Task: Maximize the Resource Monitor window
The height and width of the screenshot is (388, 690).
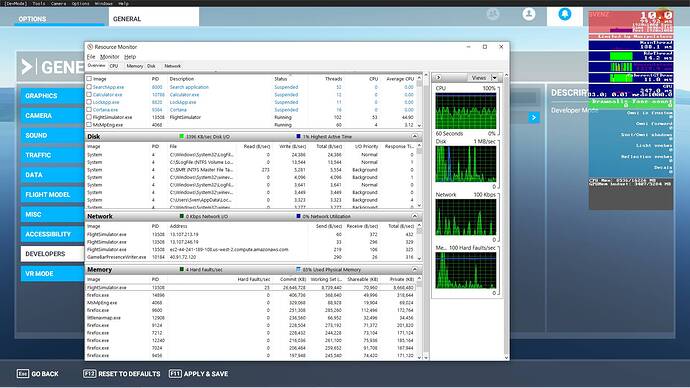Action: (x=484, y=47)
